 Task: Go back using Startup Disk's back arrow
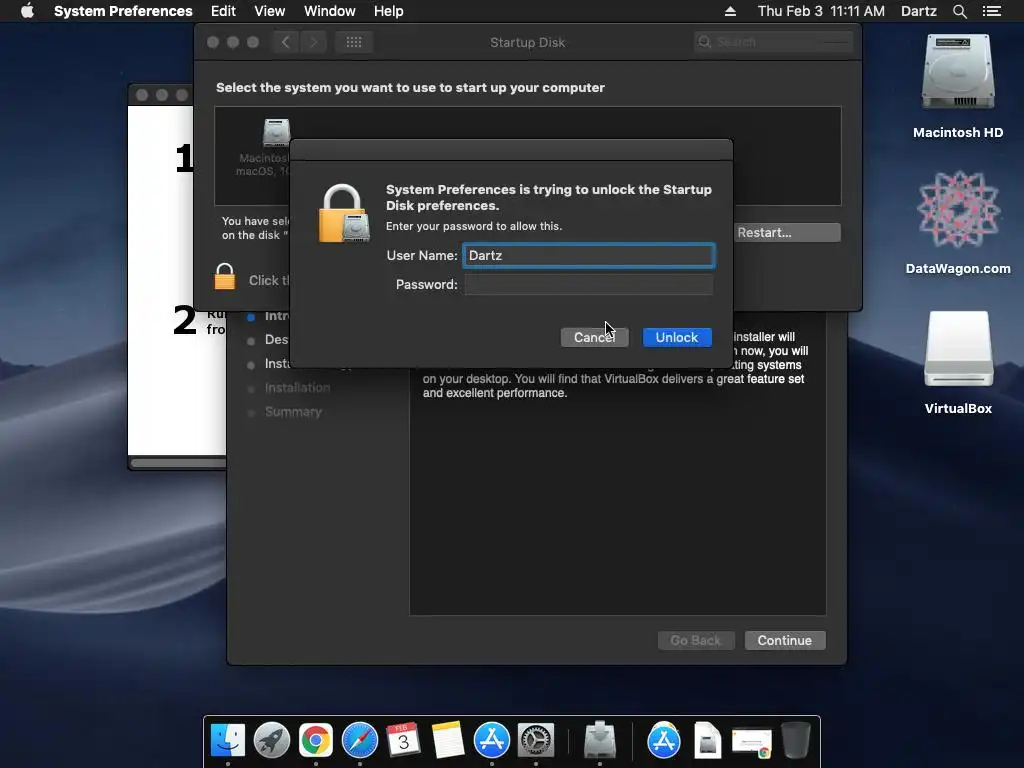[x=285, y=42]
